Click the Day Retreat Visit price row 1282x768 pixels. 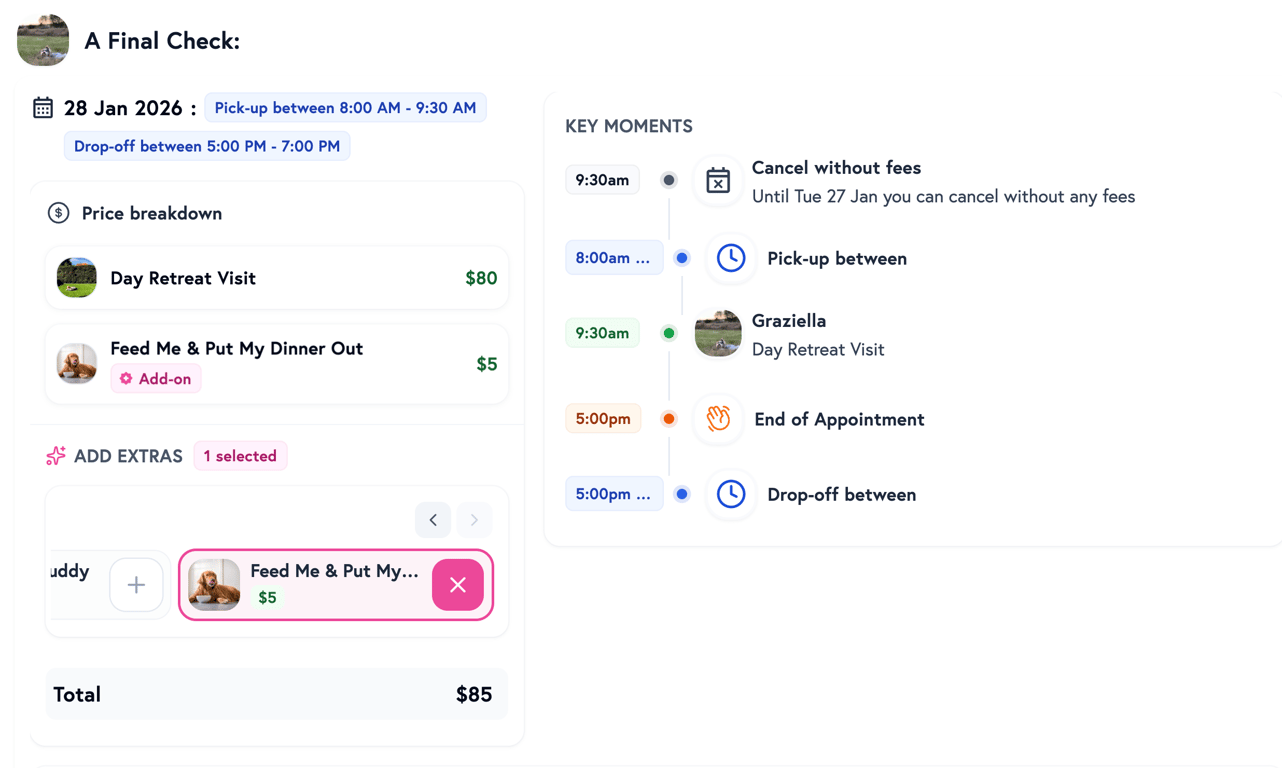click(x=277, y=278)
